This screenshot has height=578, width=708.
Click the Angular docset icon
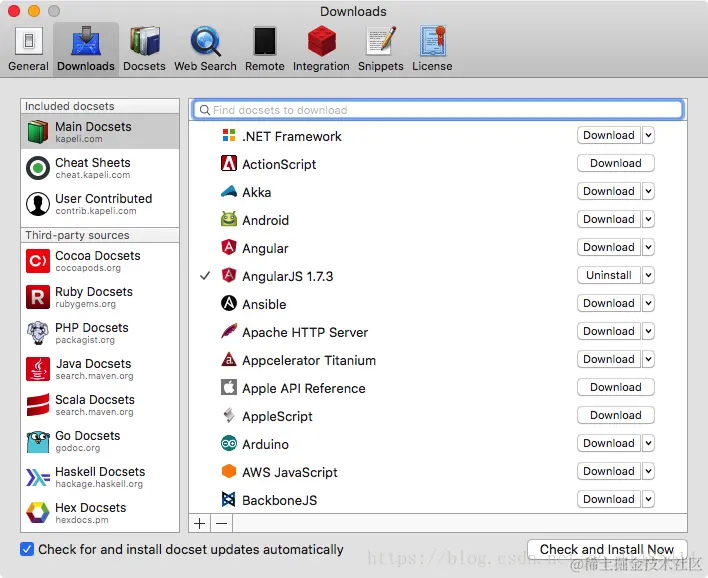tap(229, 247)
